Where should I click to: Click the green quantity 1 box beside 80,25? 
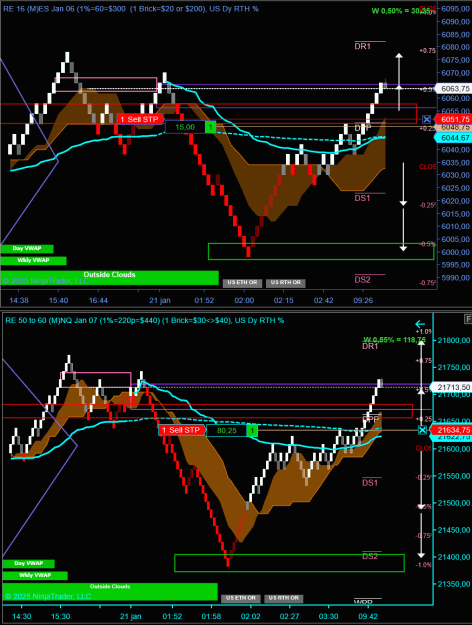[252, 430]
